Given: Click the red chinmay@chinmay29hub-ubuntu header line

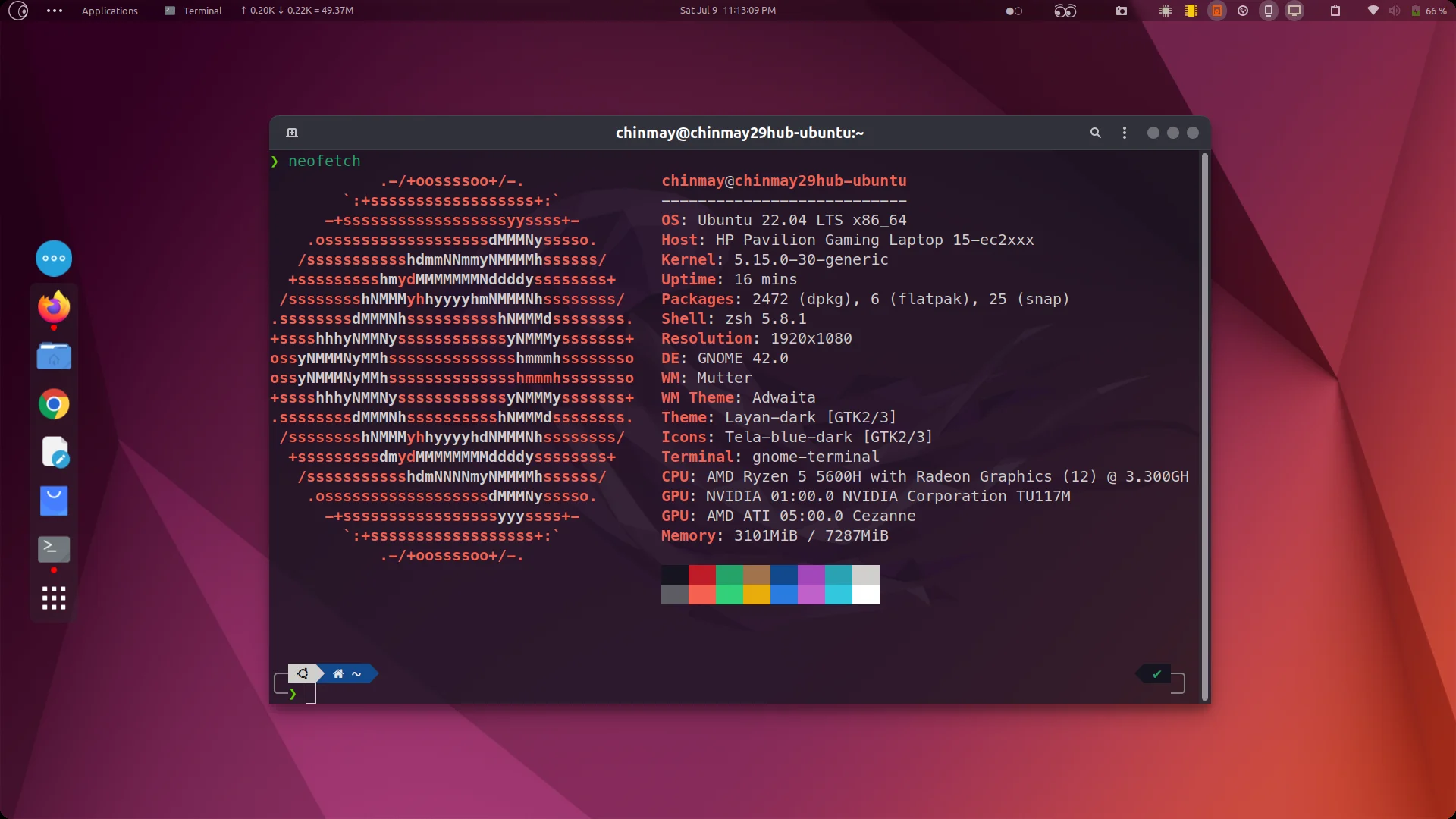Looking at the screenshot, I should coord(784,180).
